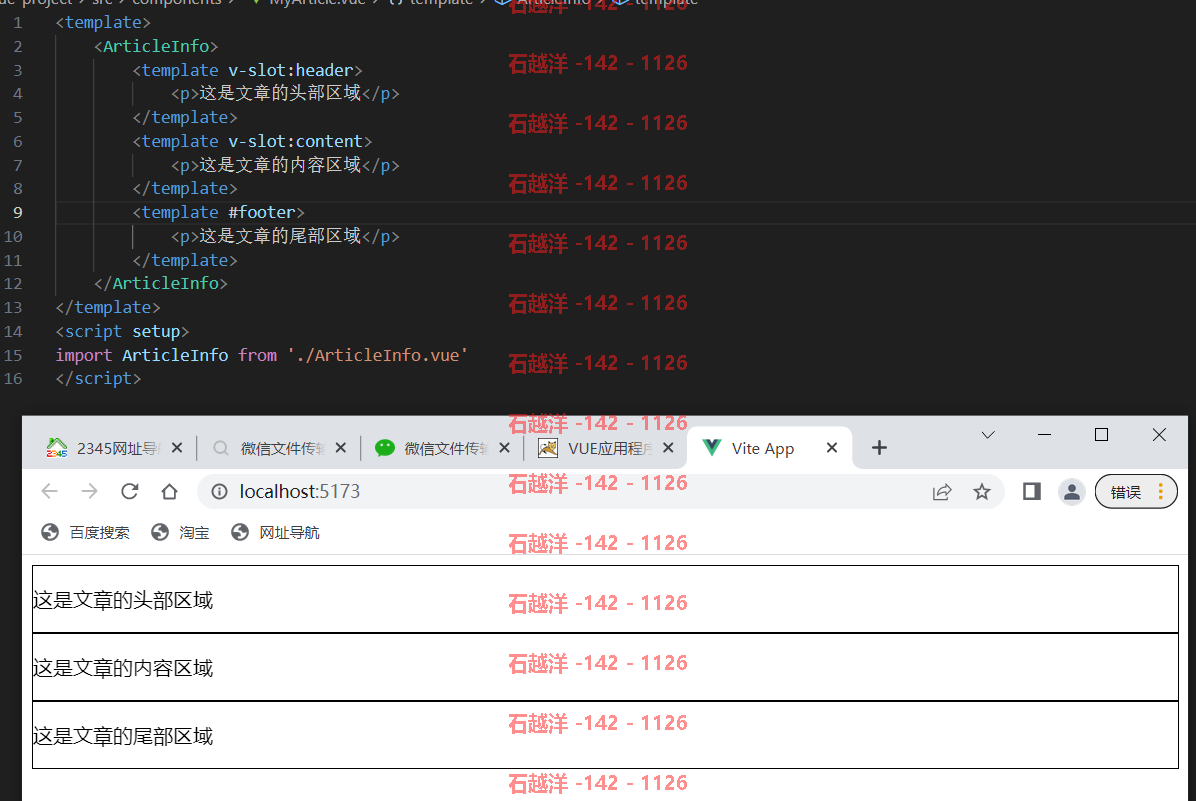
Task: Reload the localhost page
Action: tap(130, 491)
